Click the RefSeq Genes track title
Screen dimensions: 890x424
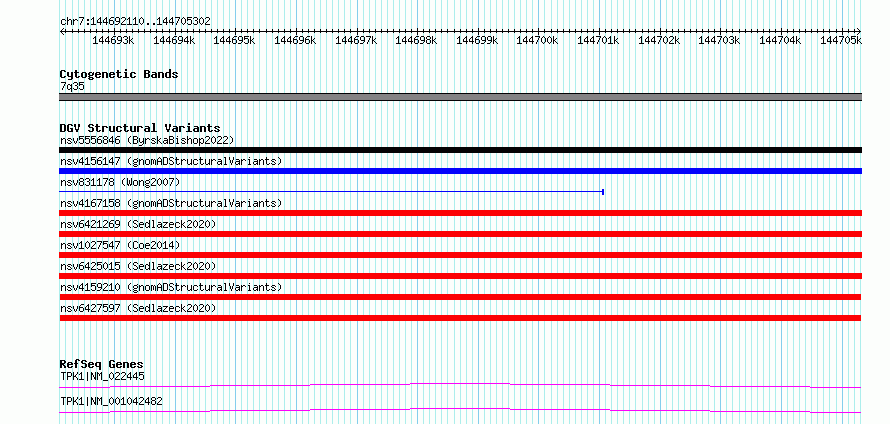102,364
